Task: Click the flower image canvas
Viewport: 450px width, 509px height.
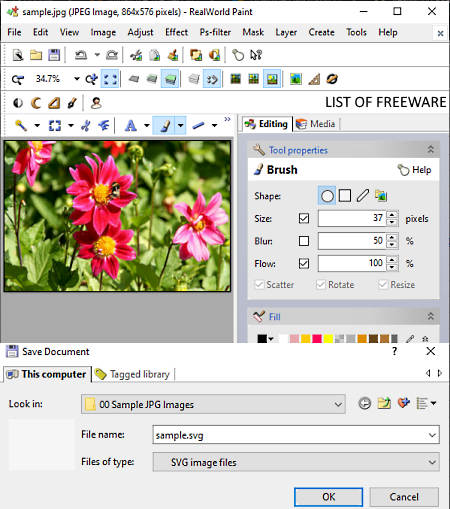Action: pos(117,216)
